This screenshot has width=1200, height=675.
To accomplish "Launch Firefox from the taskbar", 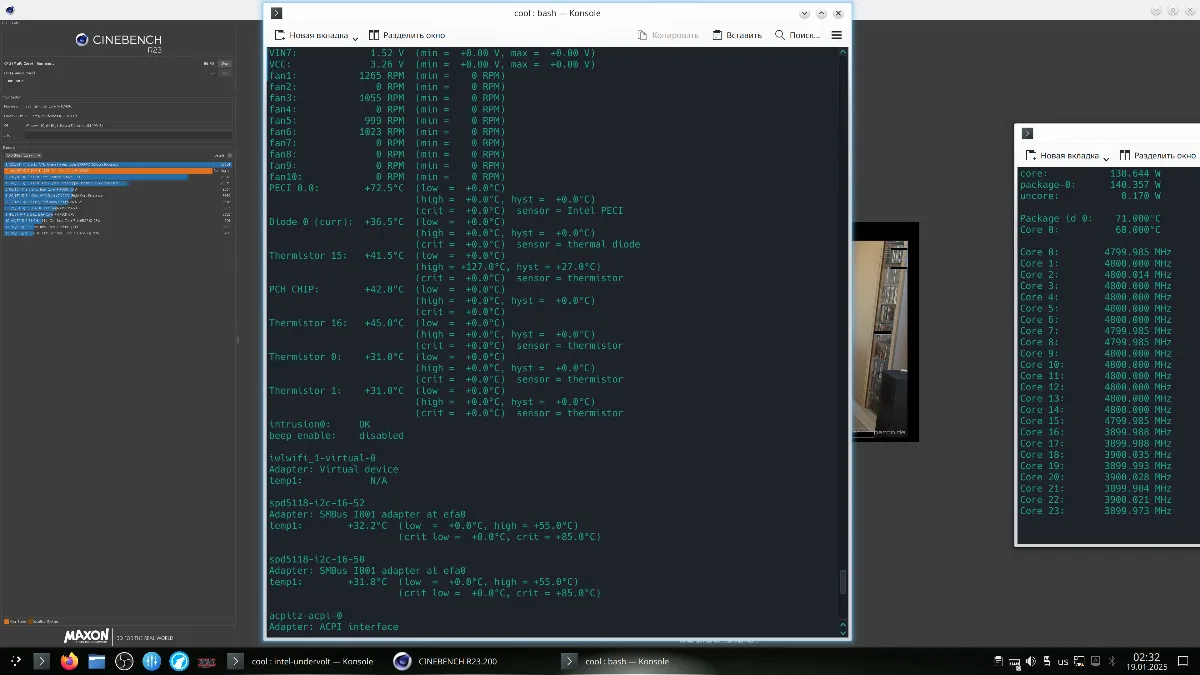I will click(x=69, y=661).
